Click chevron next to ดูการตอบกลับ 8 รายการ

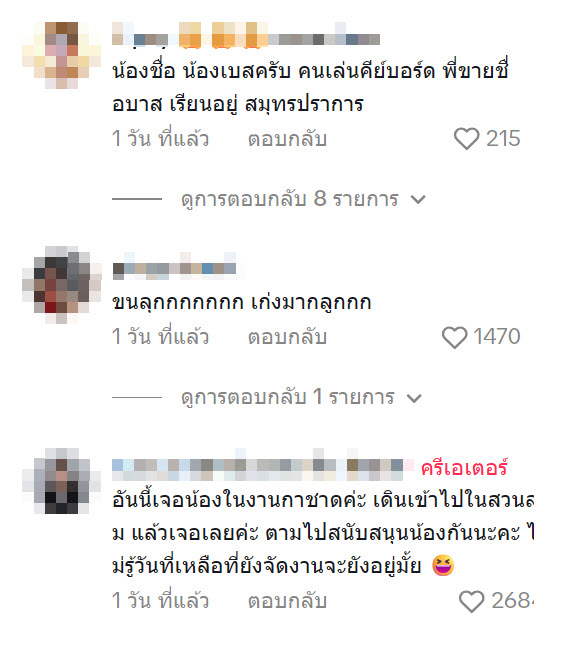[x=418, y=200]
